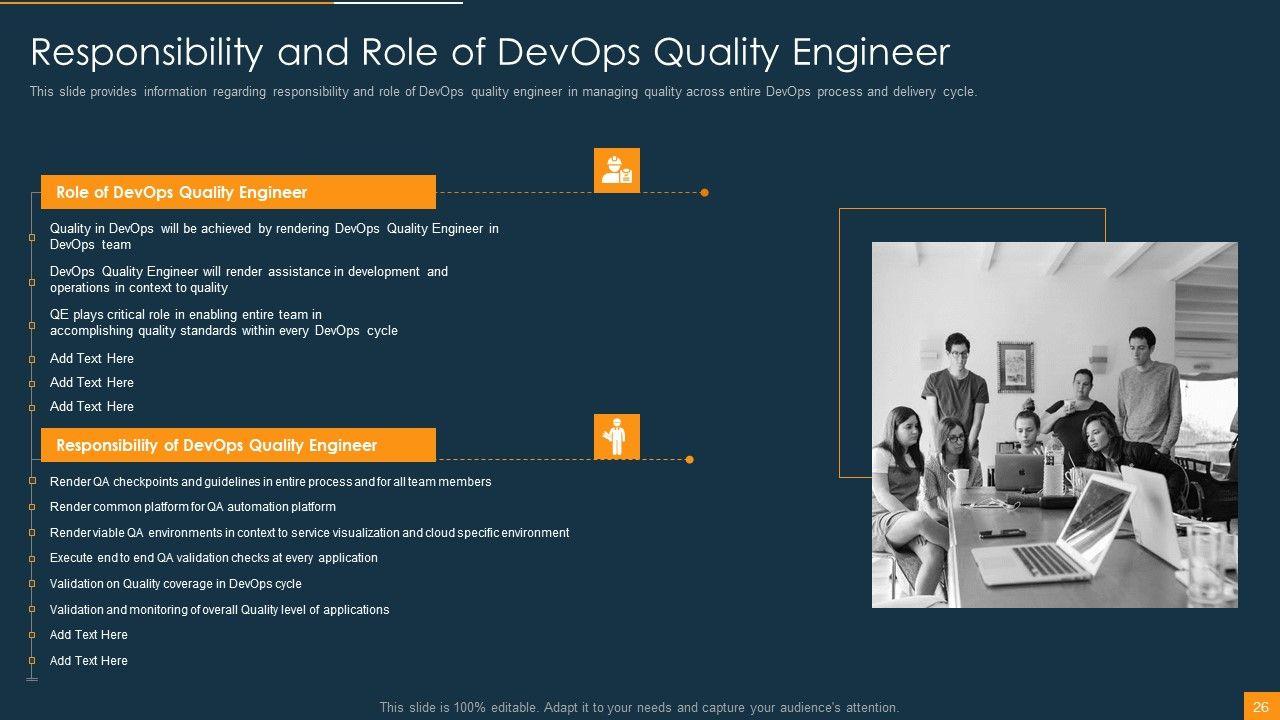Click the standing worker icon

pyautogui.click(x=616, y=437)
